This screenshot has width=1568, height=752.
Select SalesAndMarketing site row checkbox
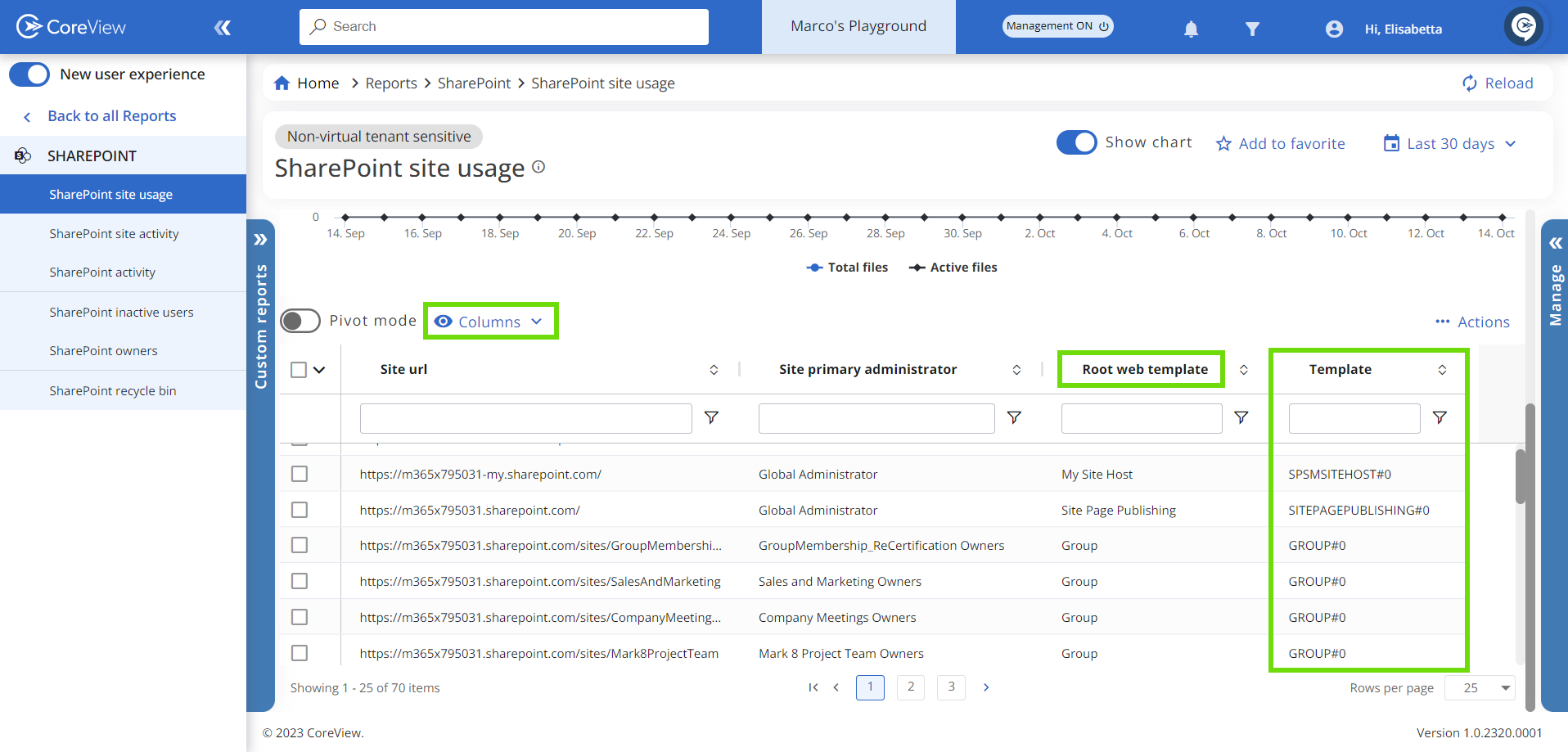tap(300, 581)
